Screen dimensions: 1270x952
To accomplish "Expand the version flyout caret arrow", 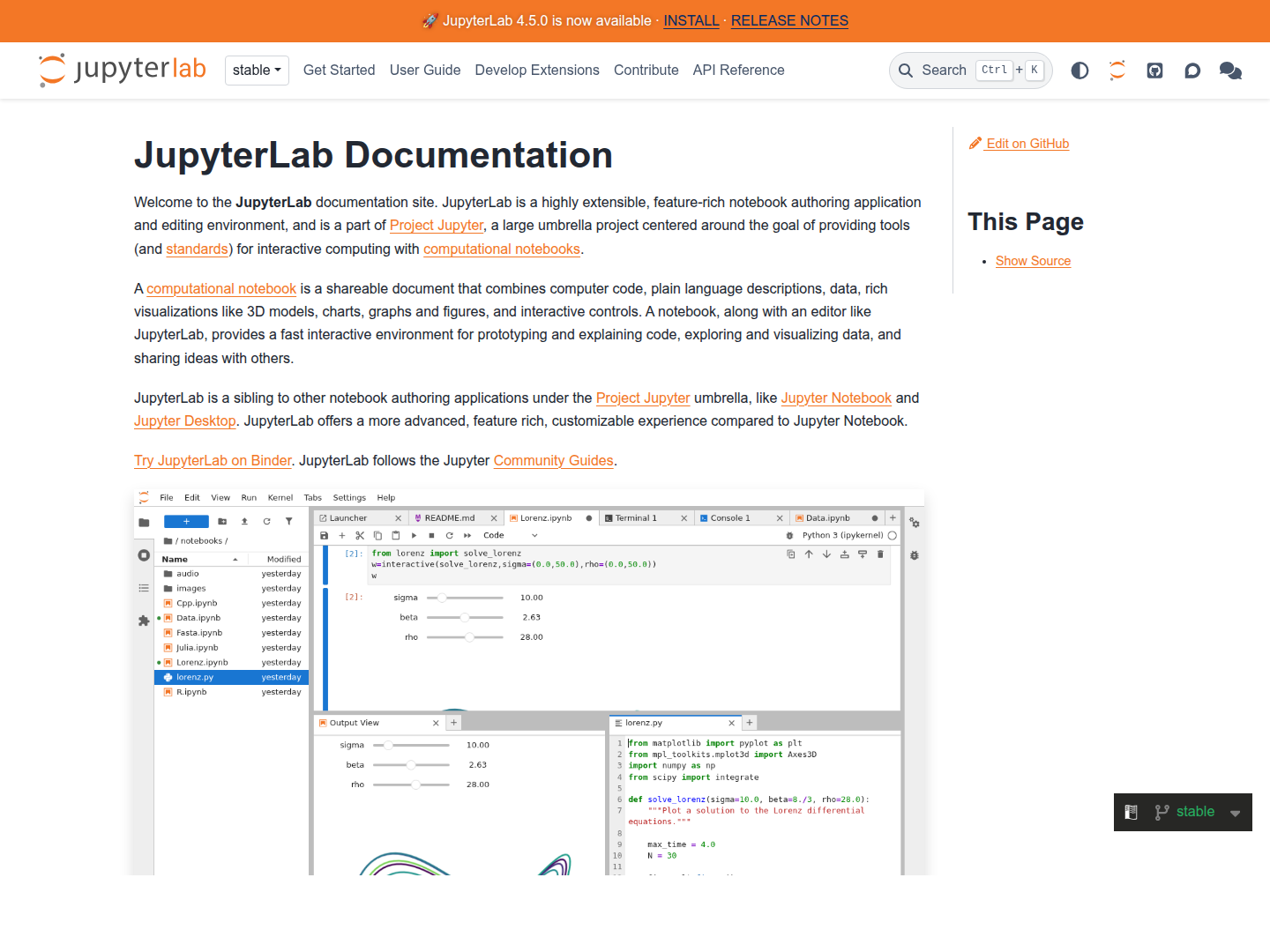I will coord(1236,813).
